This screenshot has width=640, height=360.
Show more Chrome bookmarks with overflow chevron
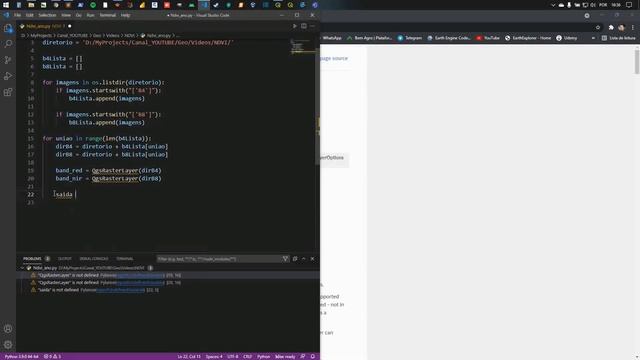[593, 38]
